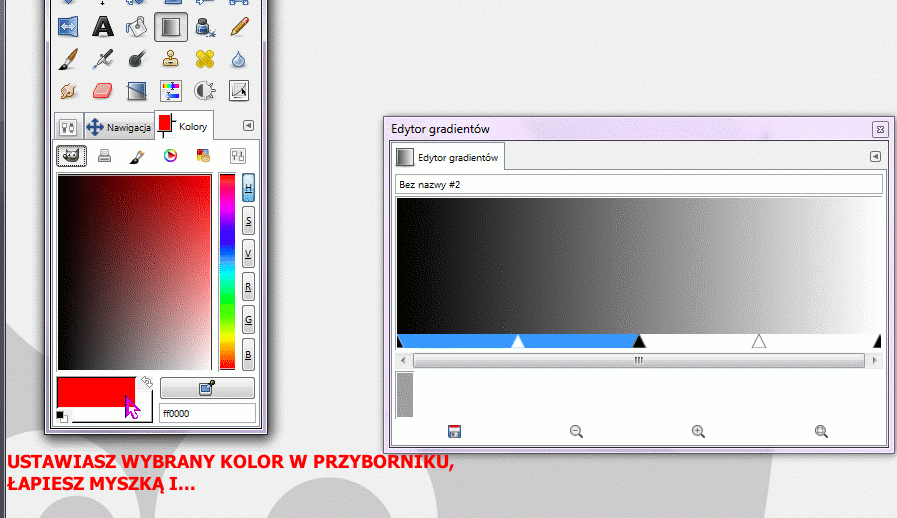Select the R red channel button
Viewport: 897px width, 518px height.
click(x=248, y=286)
